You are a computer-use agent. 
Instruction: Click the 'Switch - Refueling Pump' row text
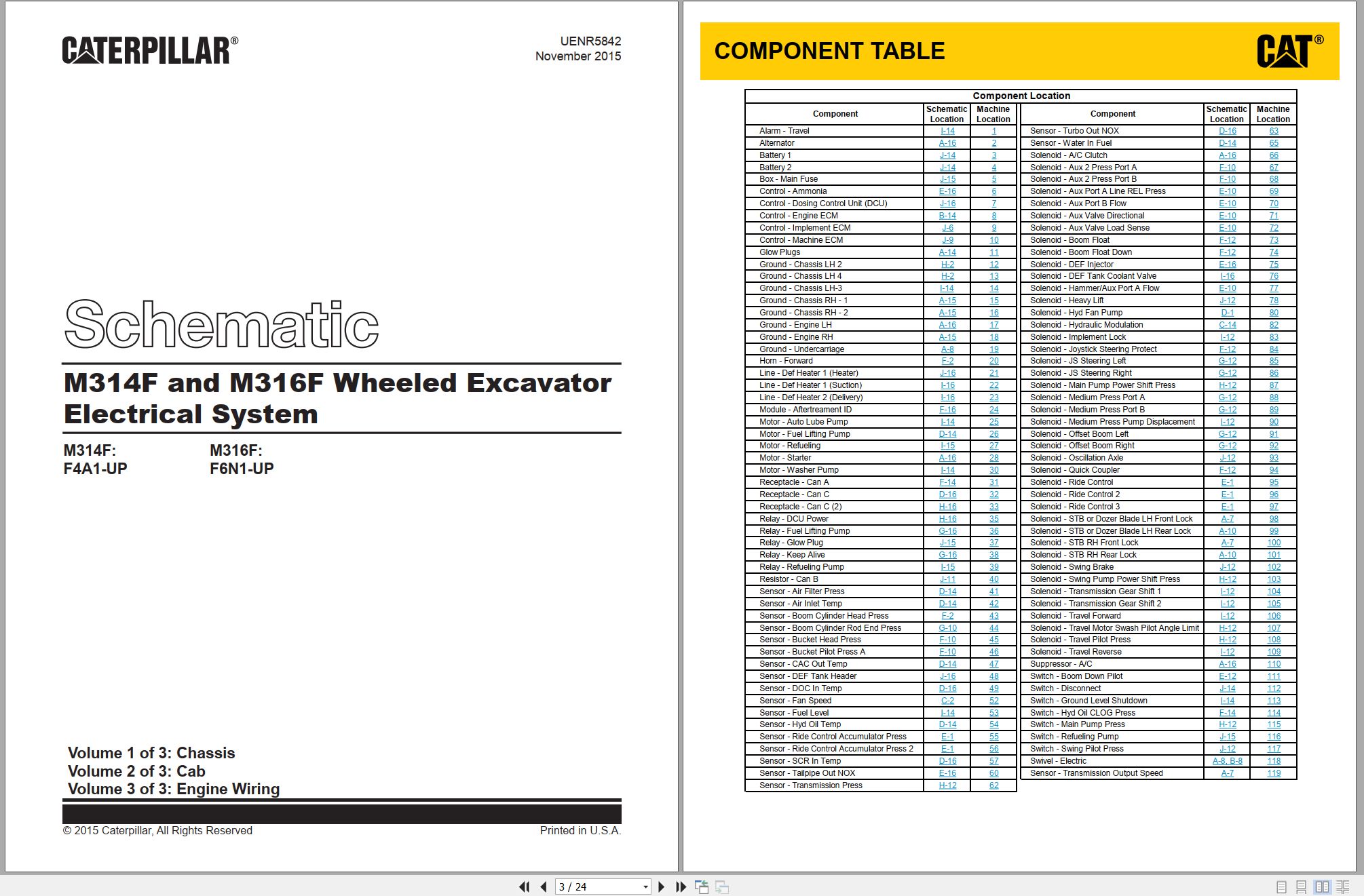coord(1074,737)
